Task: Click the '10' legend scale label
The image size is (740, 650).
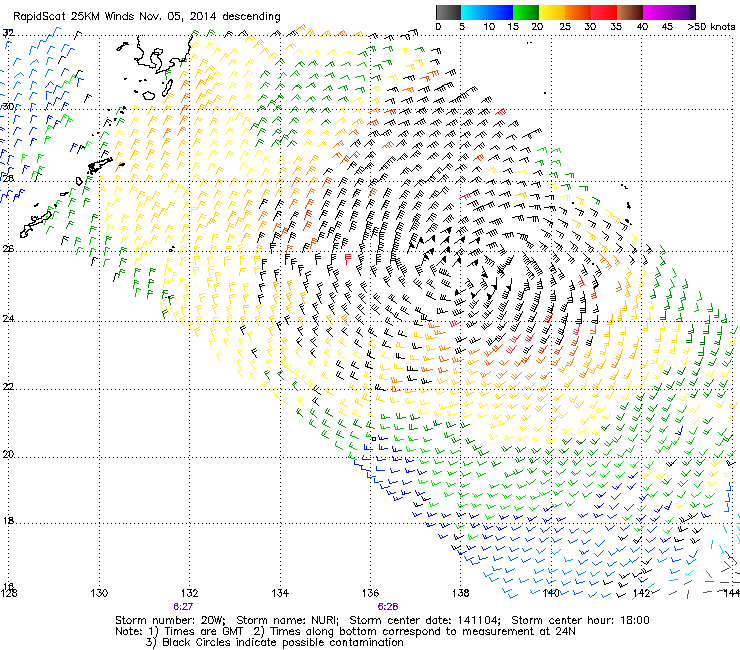Action: [x=489, y=27]
